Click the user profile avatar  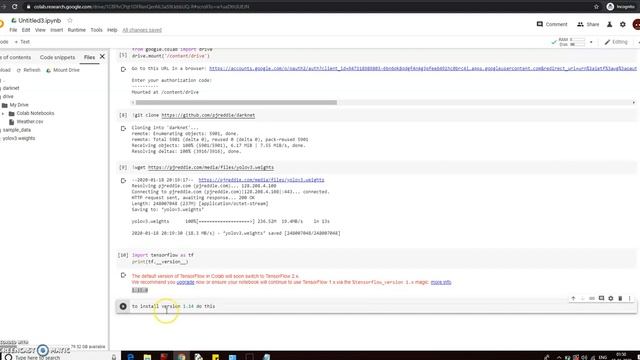636,24
